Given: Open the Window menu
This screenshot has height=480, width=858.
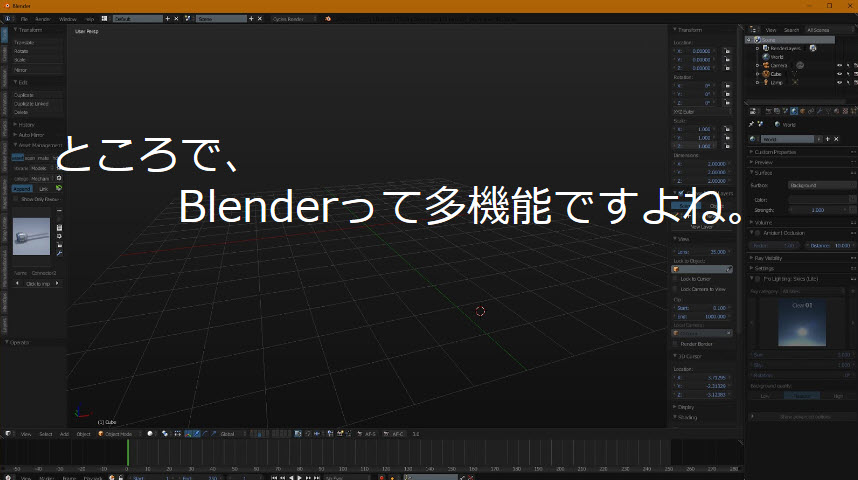Looking at the screenshot, I should pos(68,19).
